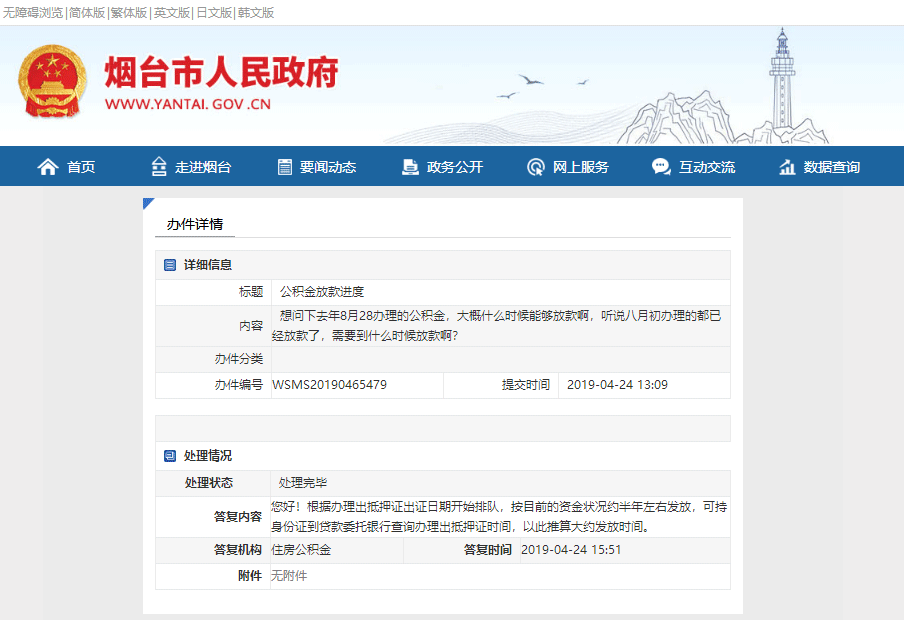Open the 互动交流 menu item
The width and height of the screenshot is (904, 620).
tap(707, 167)
